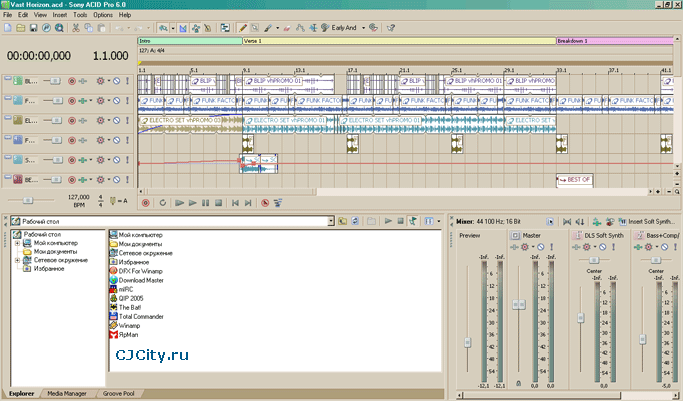Expand the Сетевое окружение tree node
This screenshot has width=683, height=401.
pyautogui.click(x=17, y=260)
